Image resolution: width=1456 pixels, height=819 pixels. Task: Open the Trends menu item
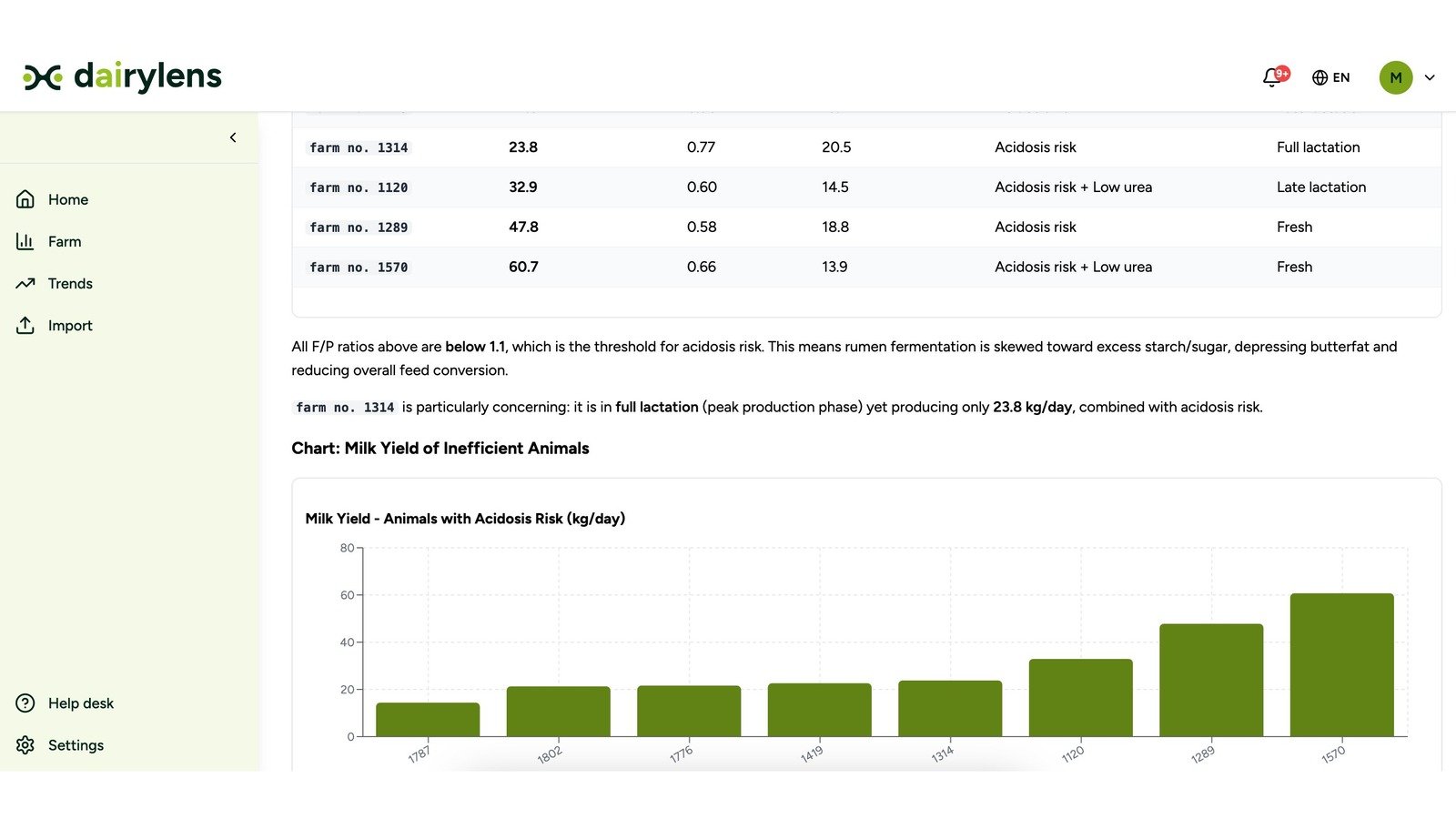pyautogui.click(x=70, y=283)
